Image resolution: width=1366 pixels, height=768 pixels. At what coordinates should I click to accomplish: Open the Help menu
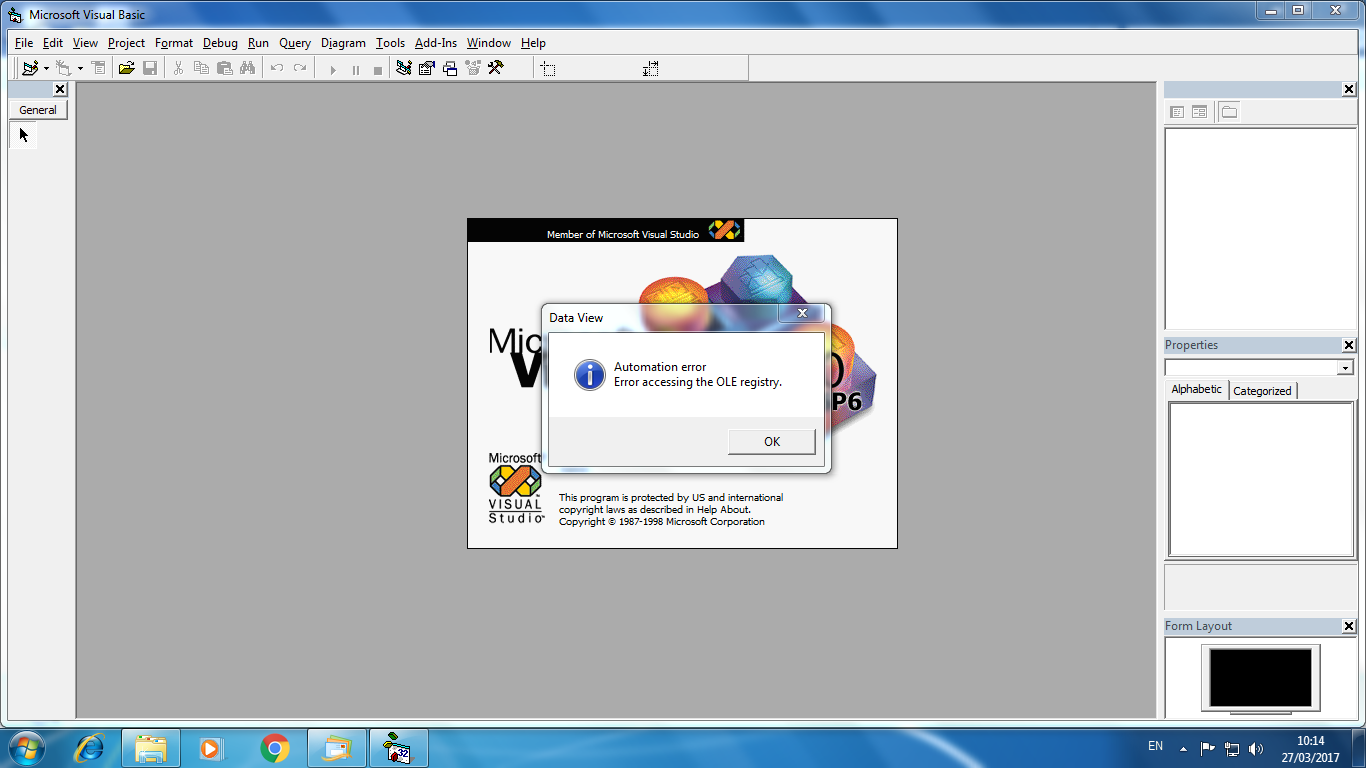[x=533, y=43]
